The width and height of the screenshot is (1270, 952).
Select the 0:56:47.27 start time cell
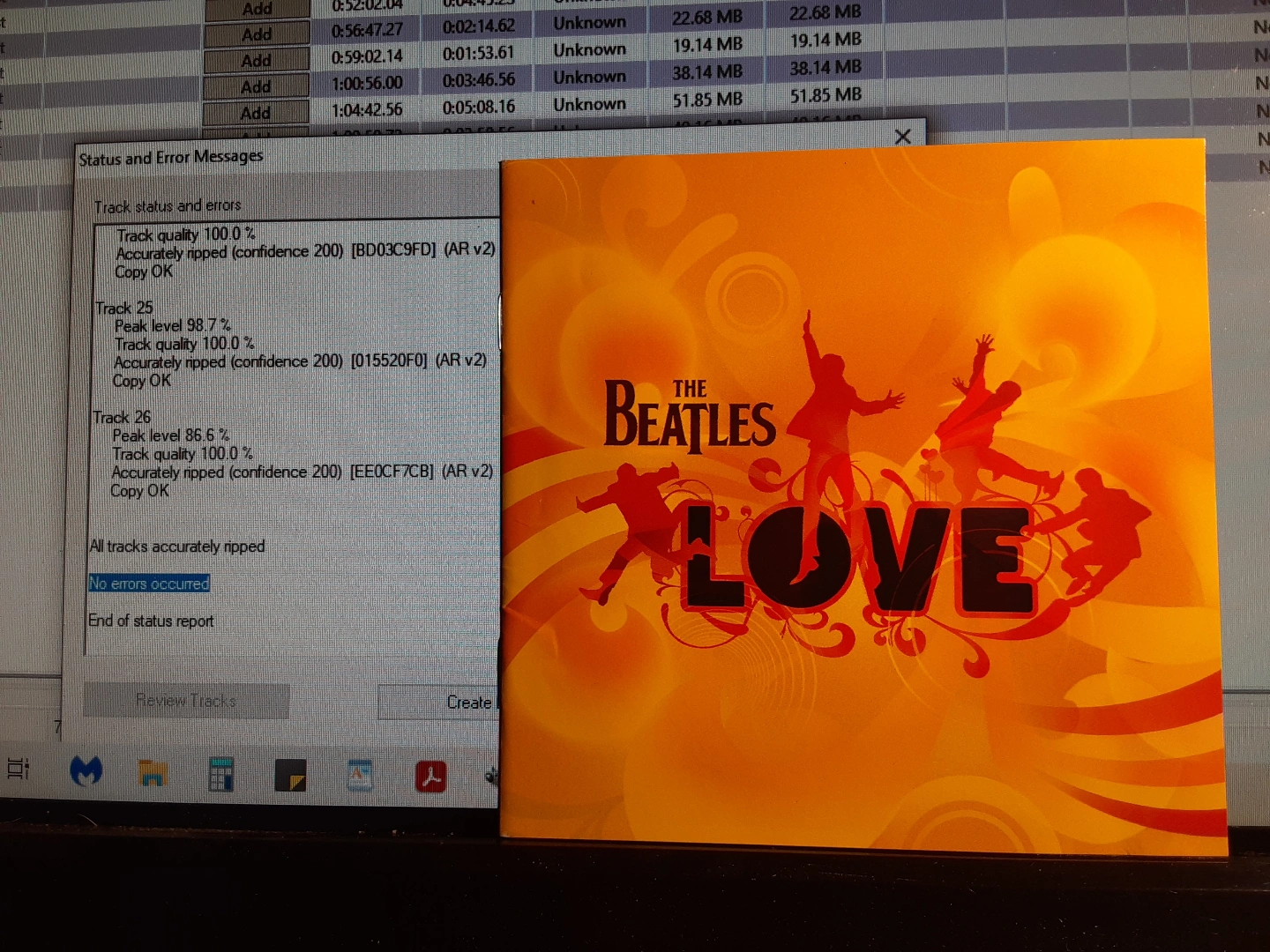coord(368,30)
